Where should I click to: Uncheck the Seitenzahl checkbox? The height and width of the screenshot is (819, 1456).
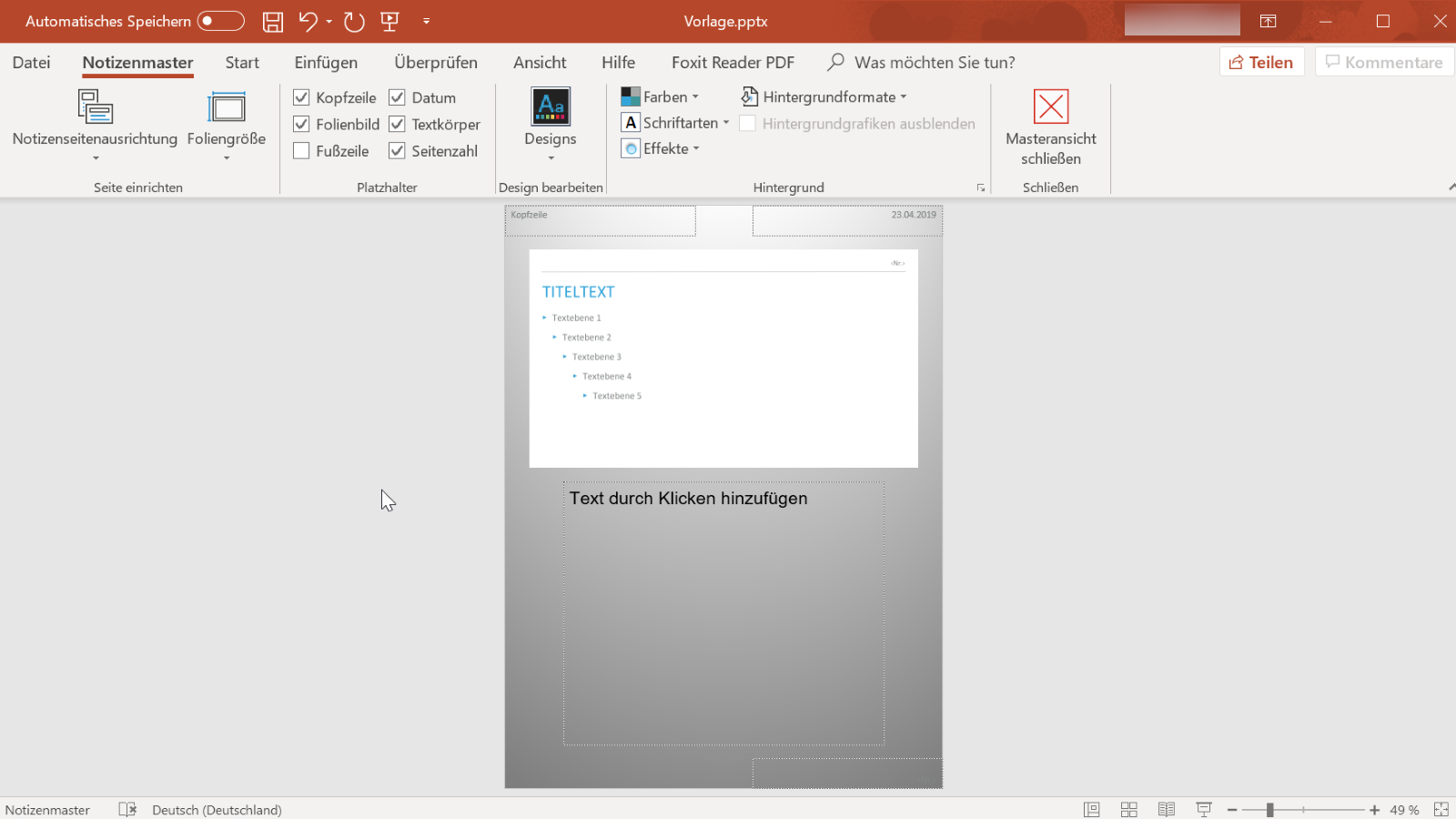coord(398,151)
